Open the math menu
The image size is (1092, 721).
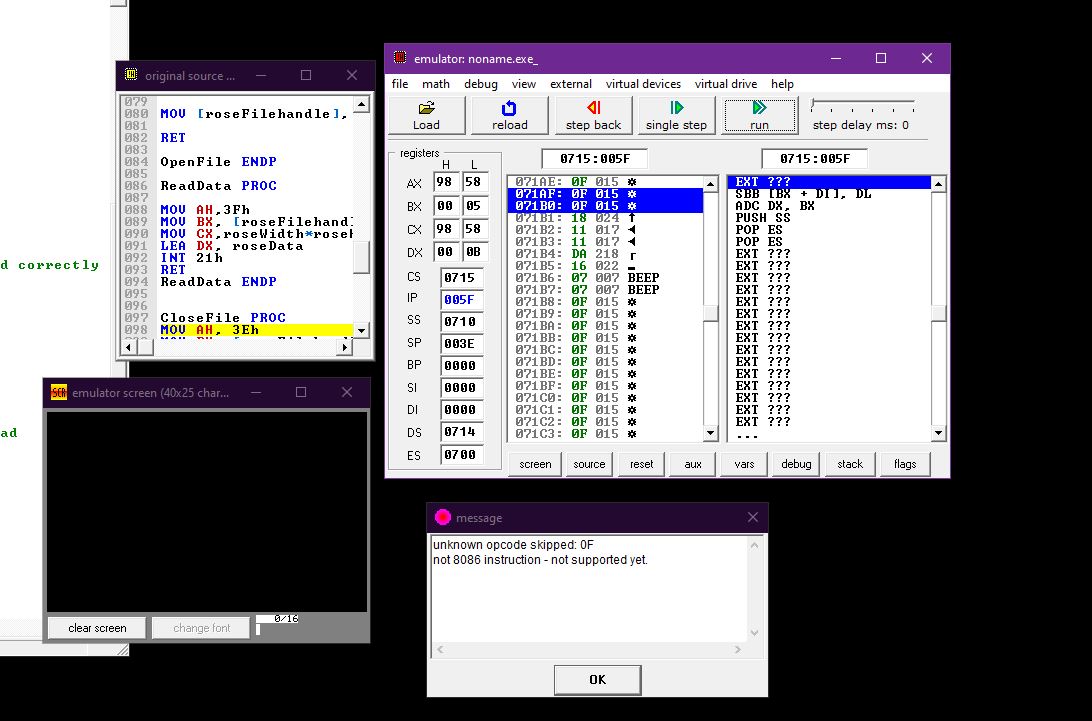tap(435, 84)
